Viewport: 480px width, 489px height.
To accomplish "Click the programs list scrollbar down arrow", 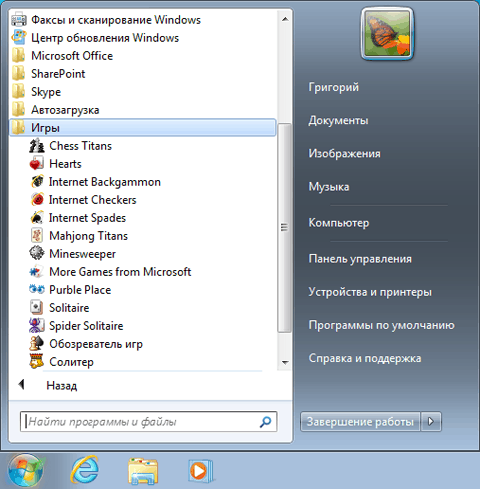I will 285,363.
